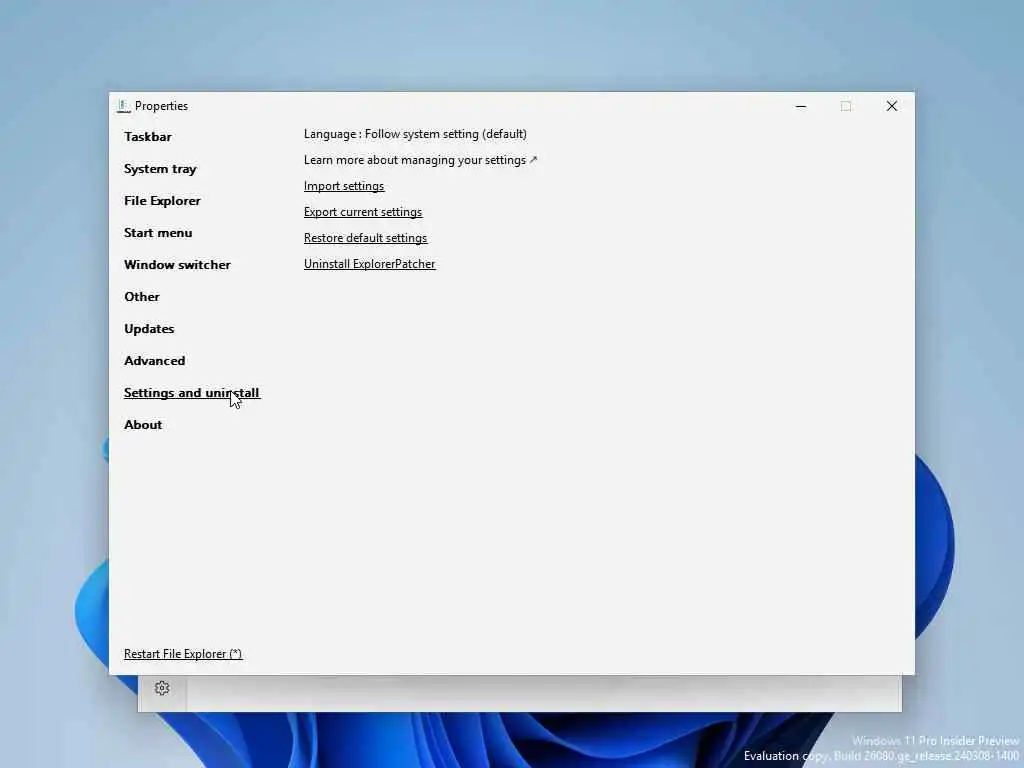Click the Properties window title icon
Image resolution: width=1024 pixels, height=768 pixels.
click(123, 106)
